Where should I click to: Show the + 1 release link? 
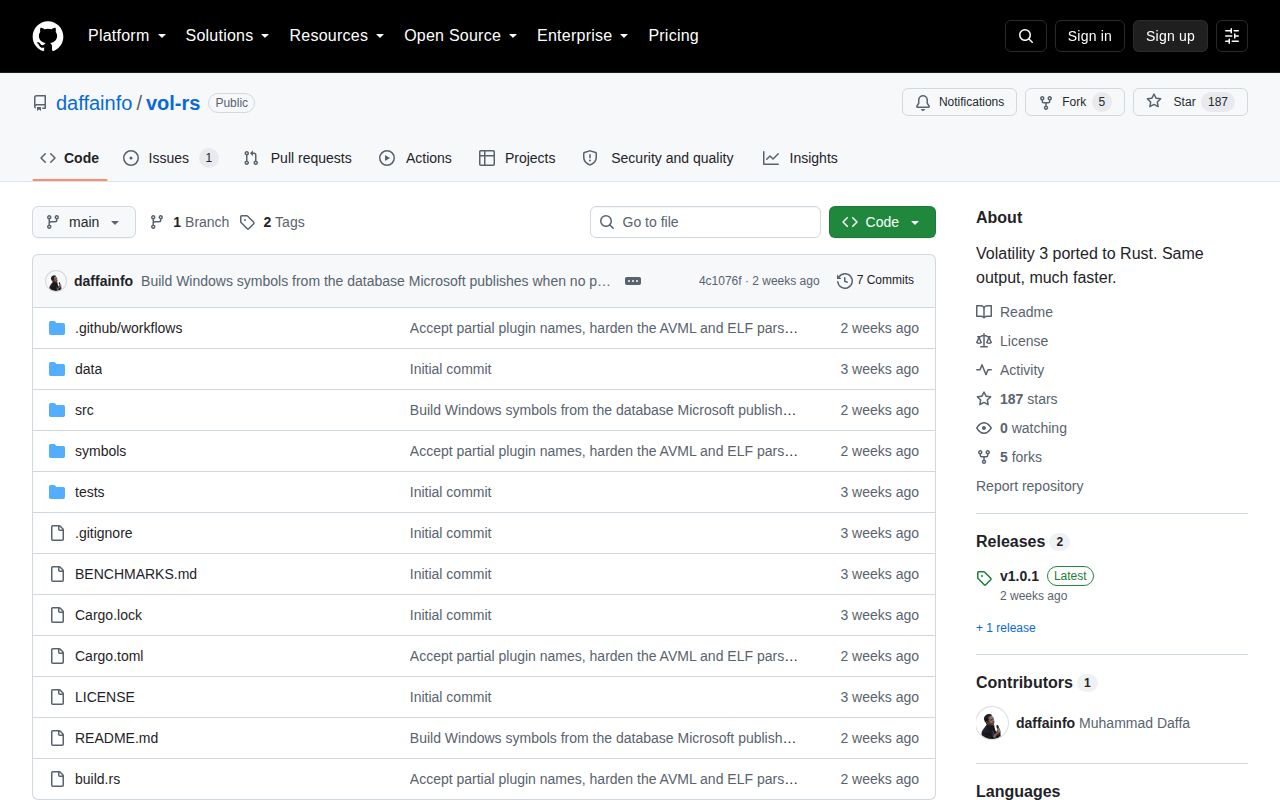click(x=1006, y=628)
